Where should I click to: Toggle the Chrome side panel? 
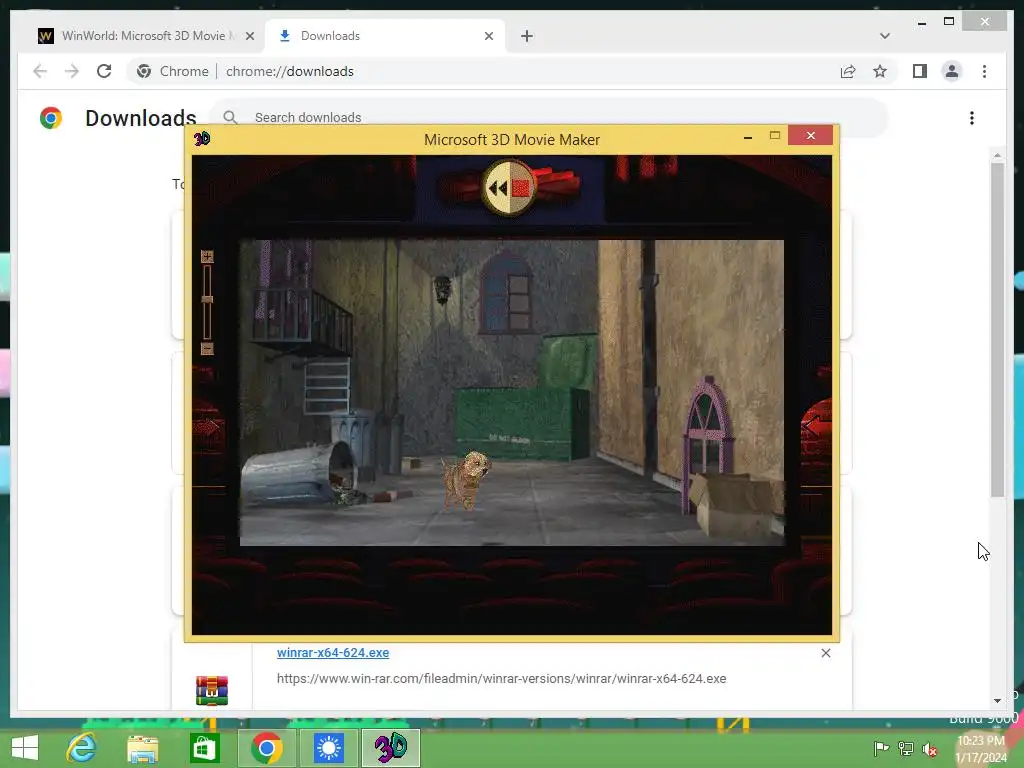click(x=920, y=71)
